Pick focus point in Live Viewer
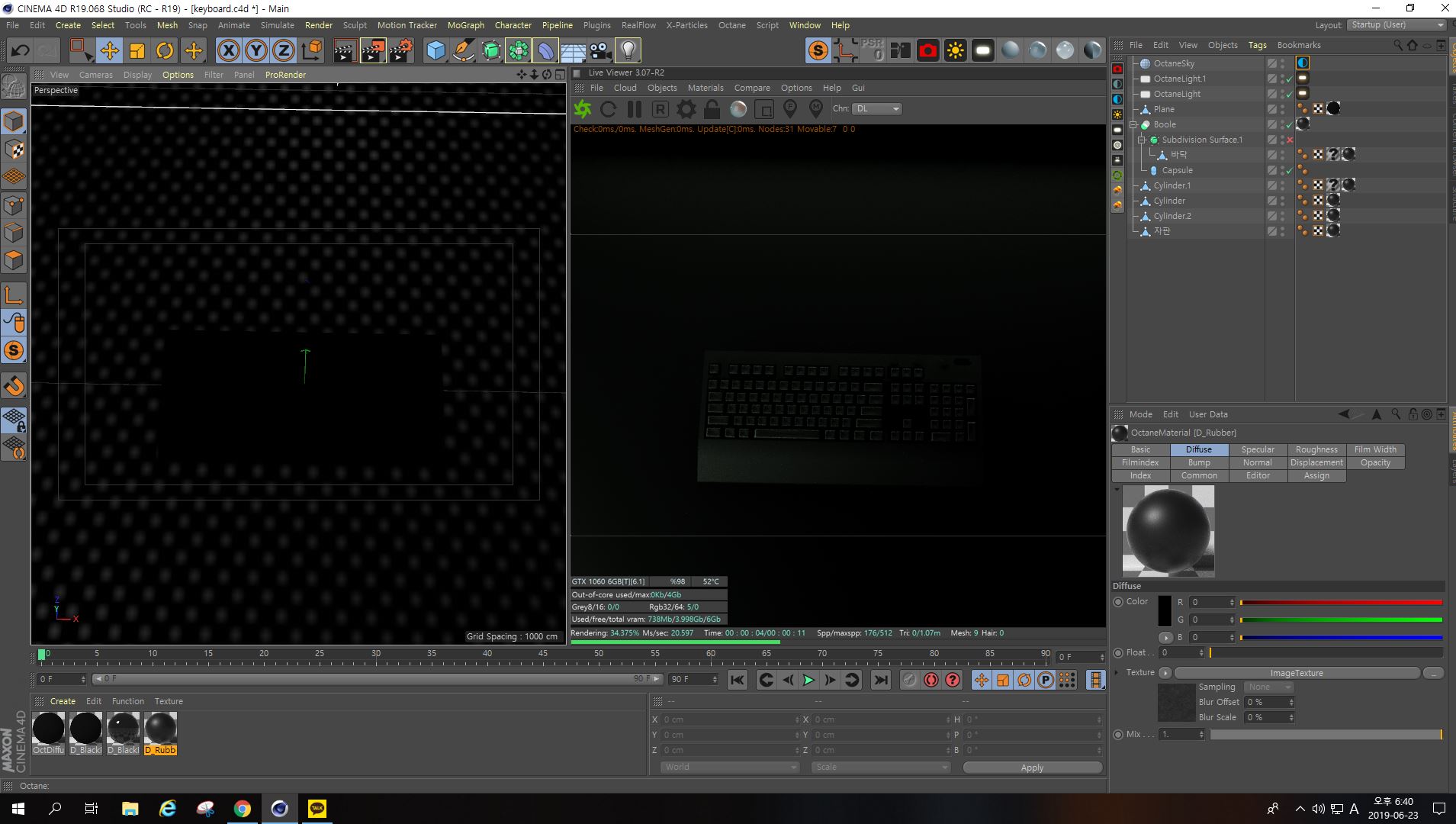 (x=790, y=109)
